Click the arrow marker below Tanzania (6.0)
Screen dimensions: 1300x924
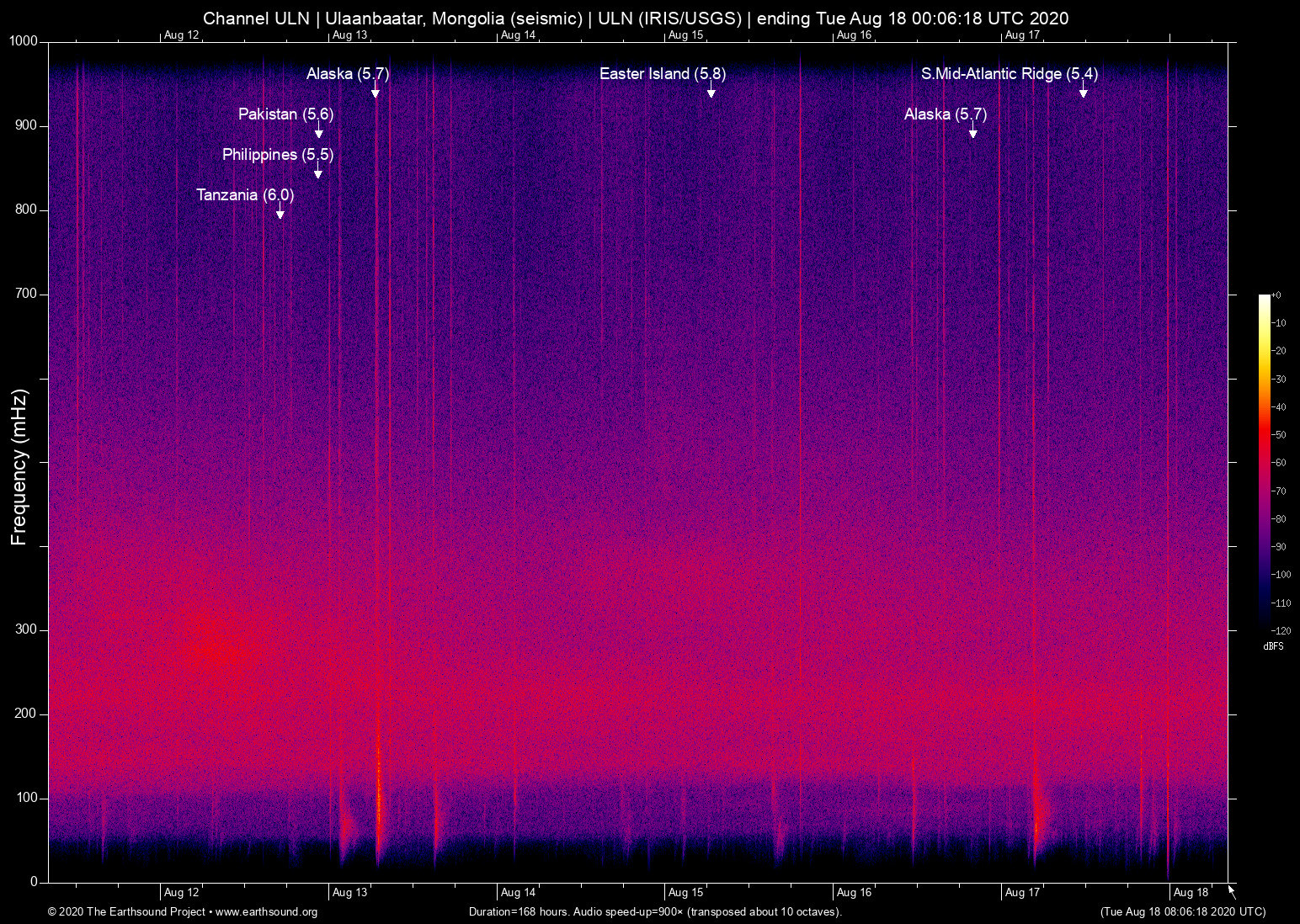280,214
